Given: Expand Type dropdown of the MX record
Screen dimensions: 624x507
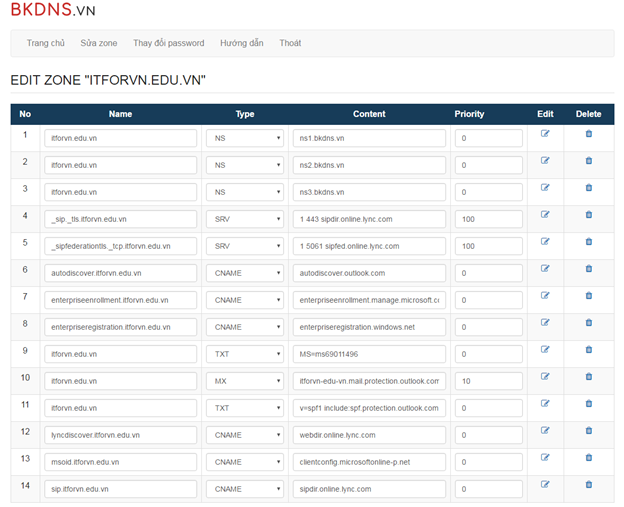Looking at the screenshot, I should click(x=245, y=381).
